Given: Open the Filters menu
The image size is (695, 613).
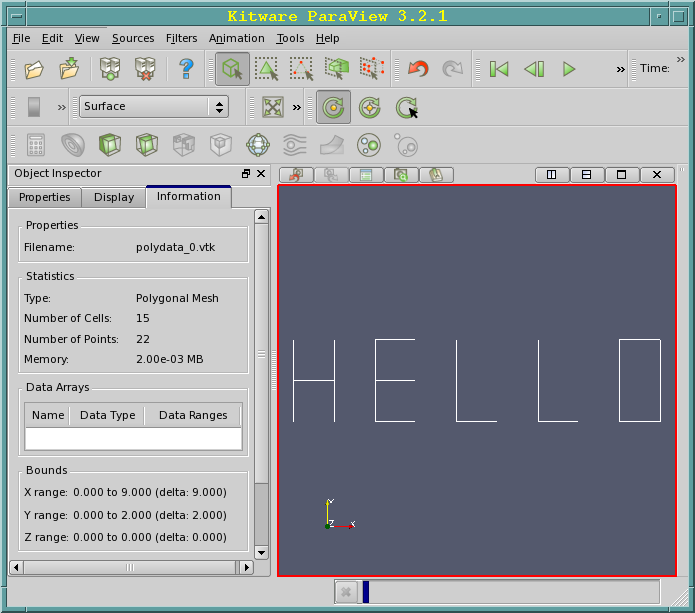Looking at the screenshot, I should point(182,38).
